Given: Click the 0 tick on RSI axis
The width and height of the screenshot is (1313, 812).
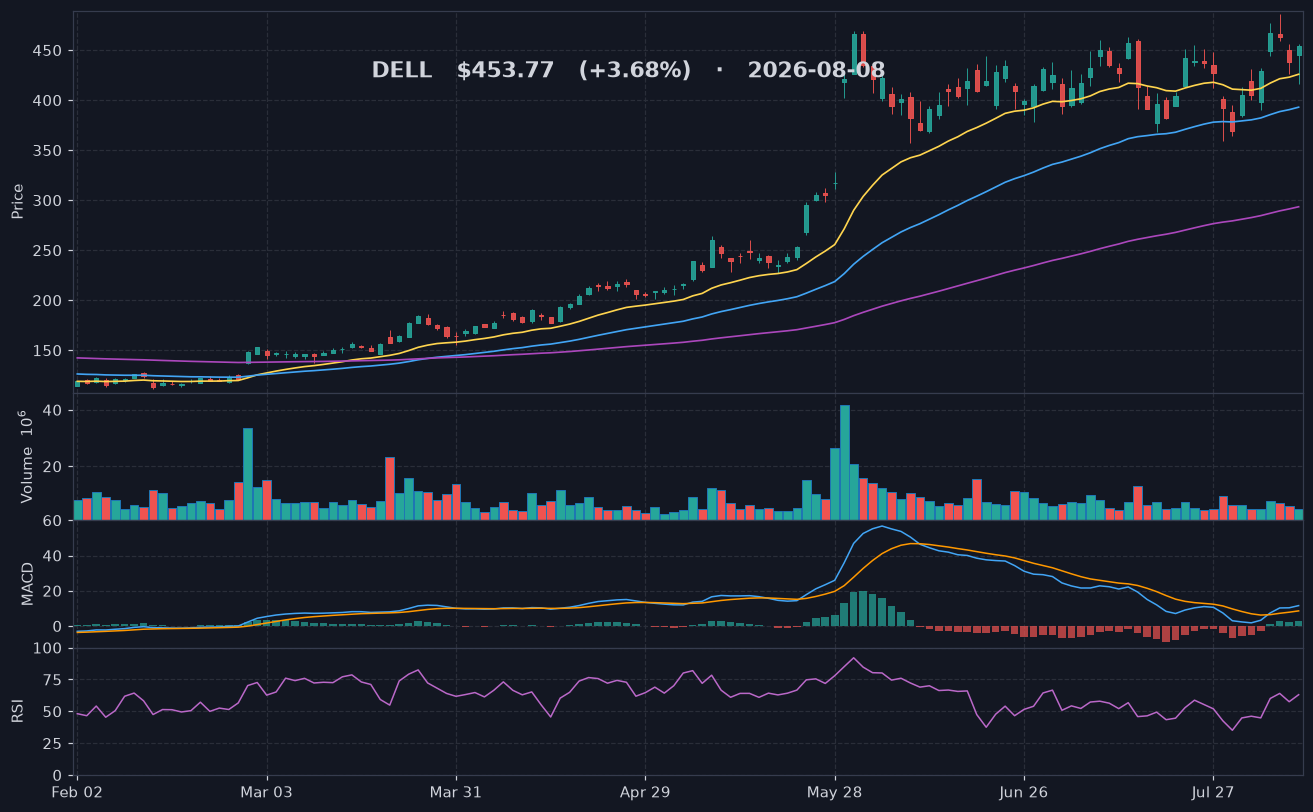Looking at the screenshot, I should point(58,775).
